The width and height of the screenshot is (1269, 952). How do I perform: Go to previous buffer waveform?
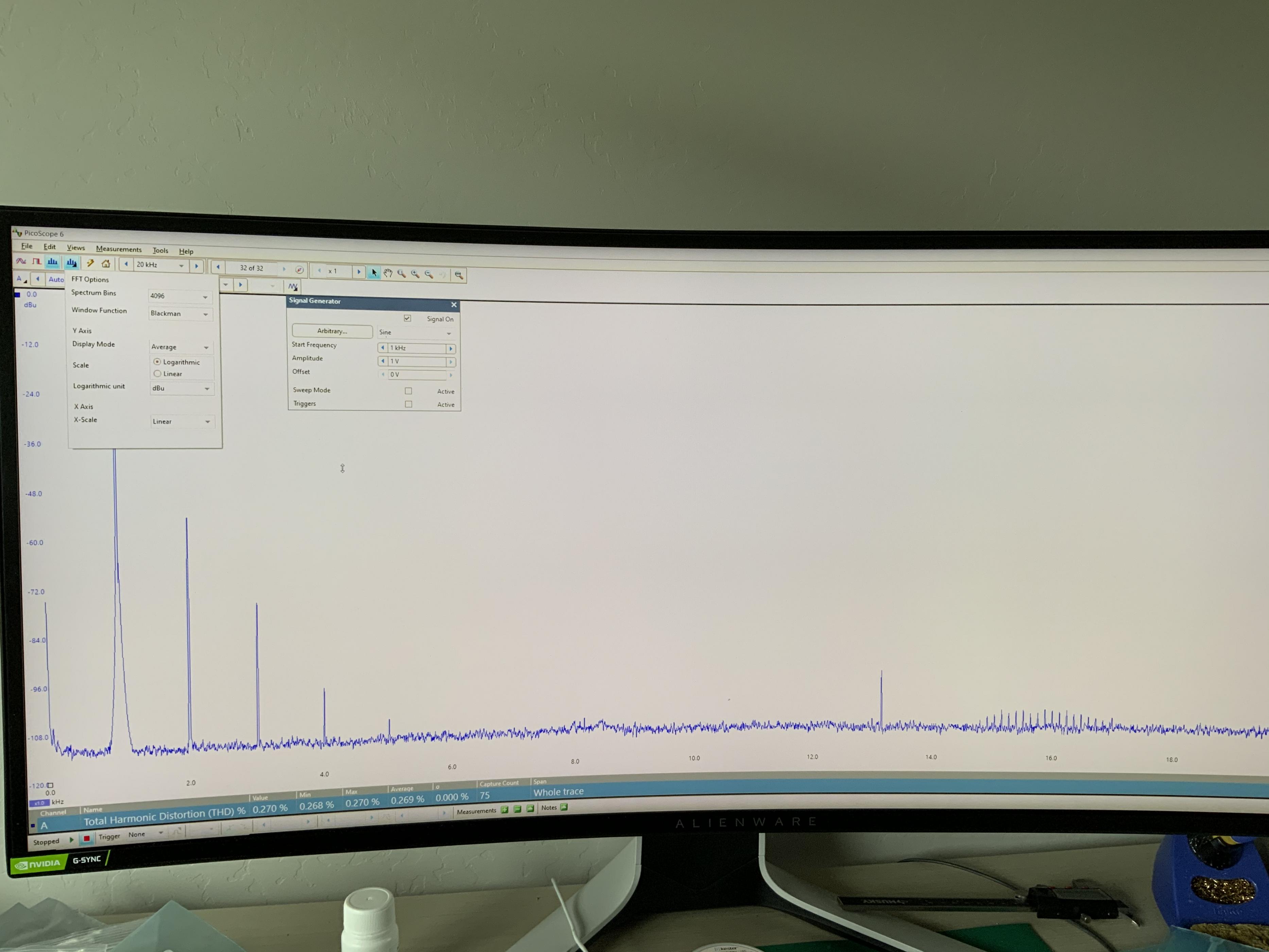pyautogui.click(x=218, y=267)
